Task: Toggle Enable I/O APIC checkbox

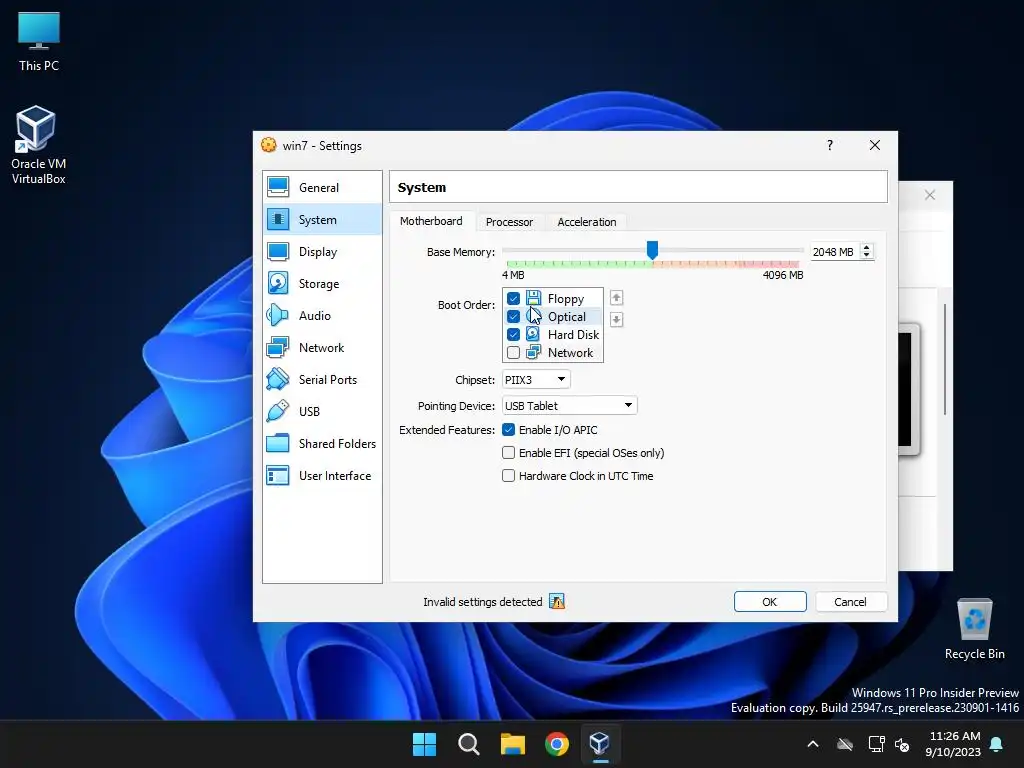Action: [508, 430]
